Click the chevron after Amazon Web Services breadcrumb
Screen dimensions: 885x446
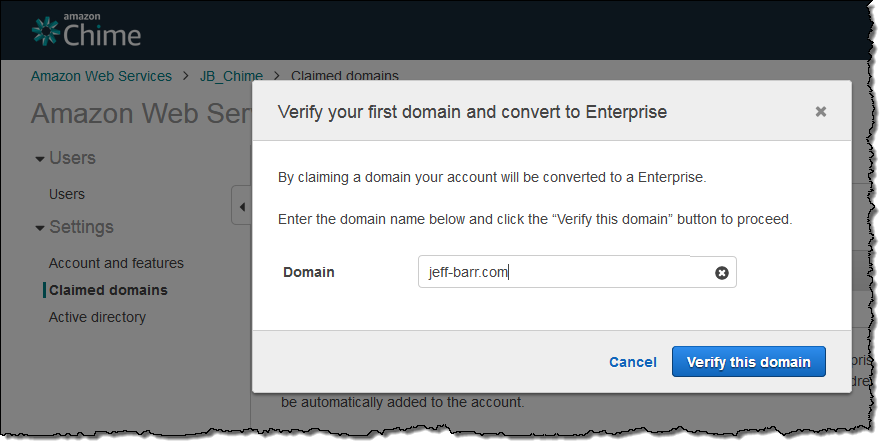pos(186,76)
